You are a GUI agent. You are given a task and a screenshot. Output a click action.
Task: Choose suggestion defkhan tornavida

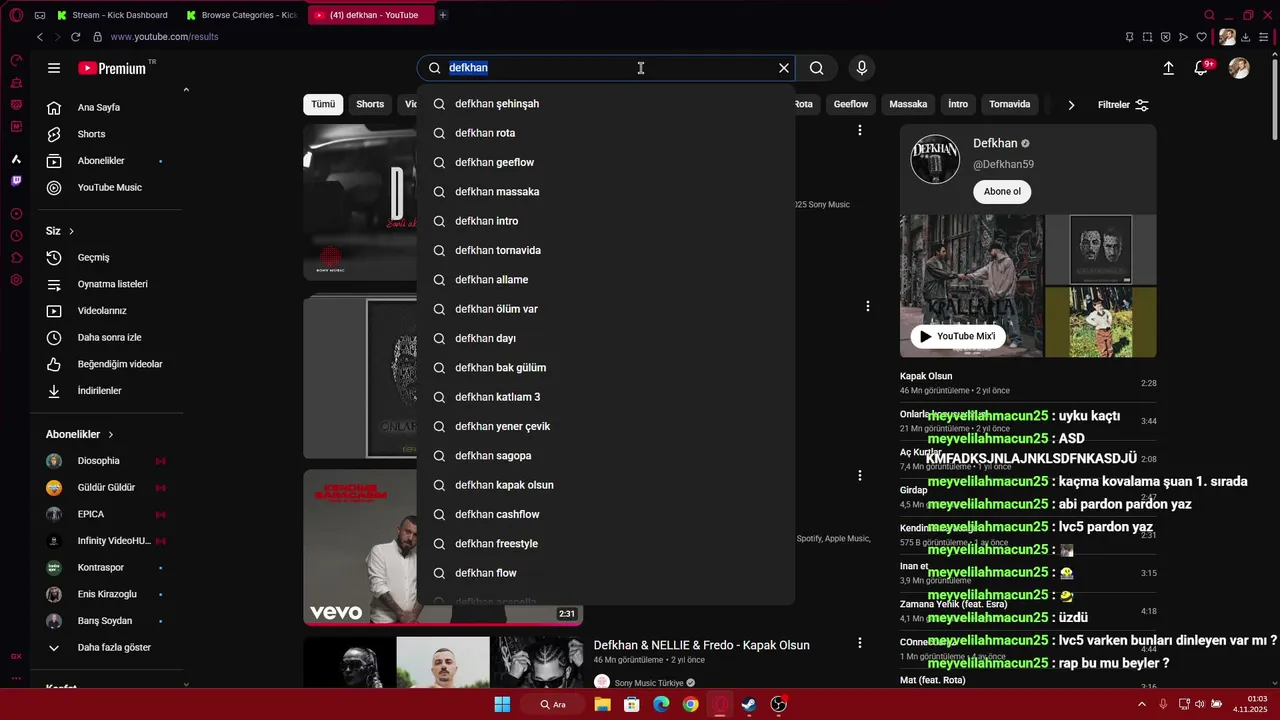pos(606,250)
